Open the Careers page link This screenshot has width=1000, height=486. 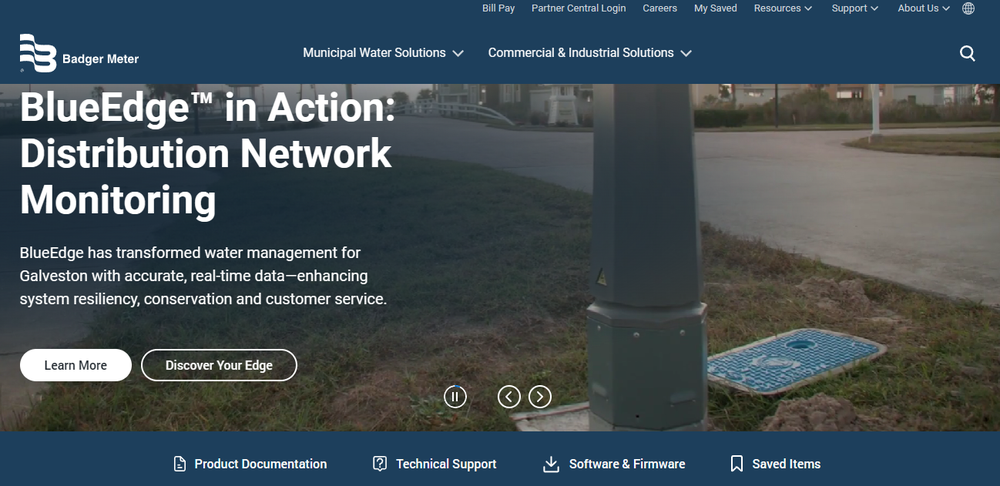click(x=659, y=8)
